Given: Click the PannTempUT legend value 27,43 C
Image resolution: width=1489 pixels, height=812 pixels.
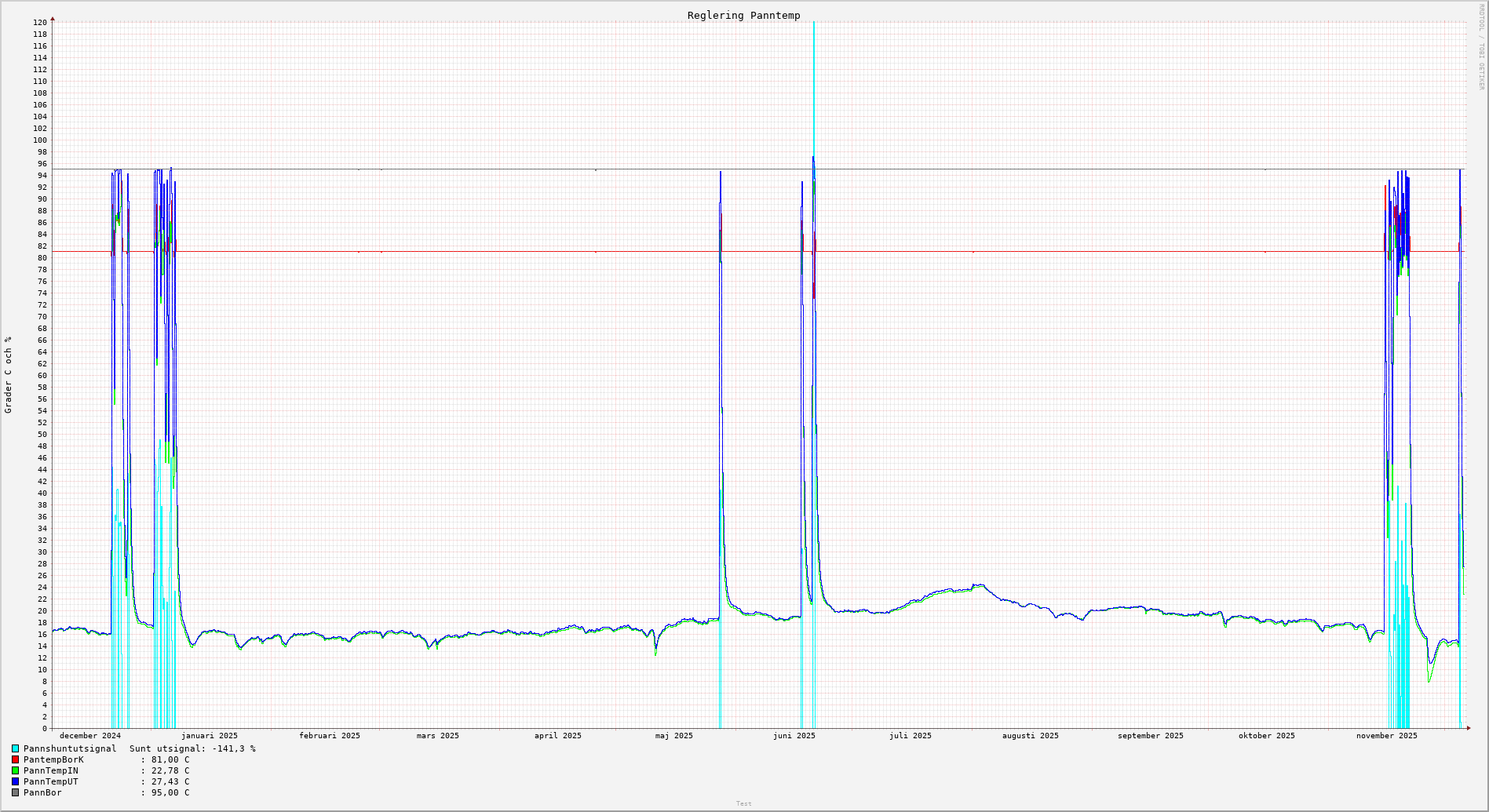Looking at the screenshot, I should pyautogui.click(x=170, y=782).
